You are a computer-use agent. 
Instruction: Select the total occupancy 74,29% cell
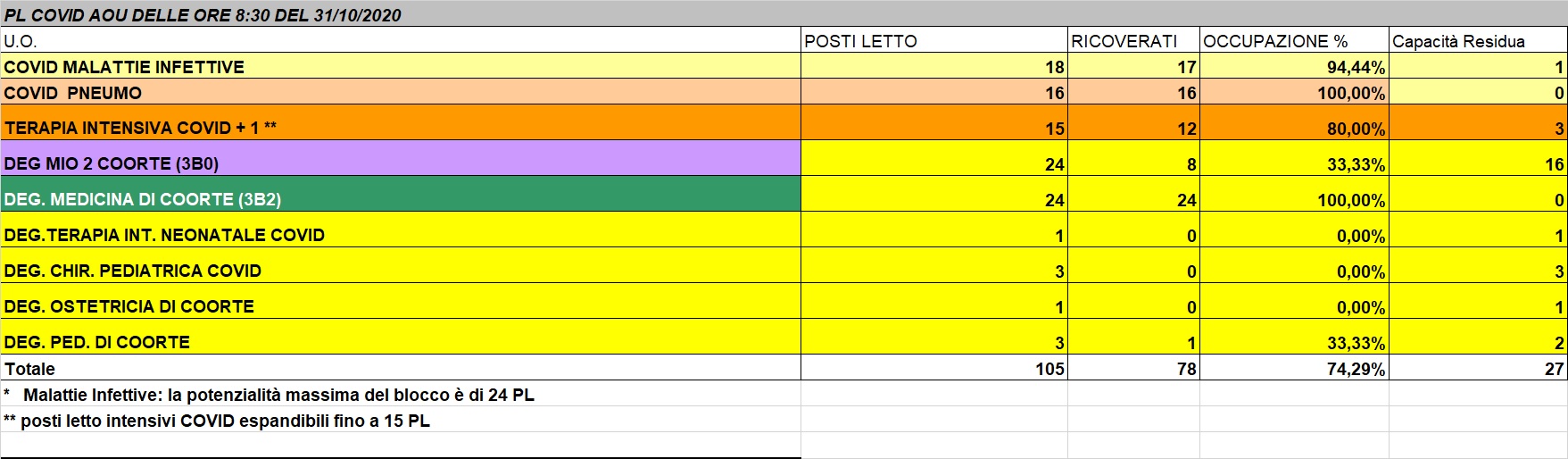(1356, 369)
